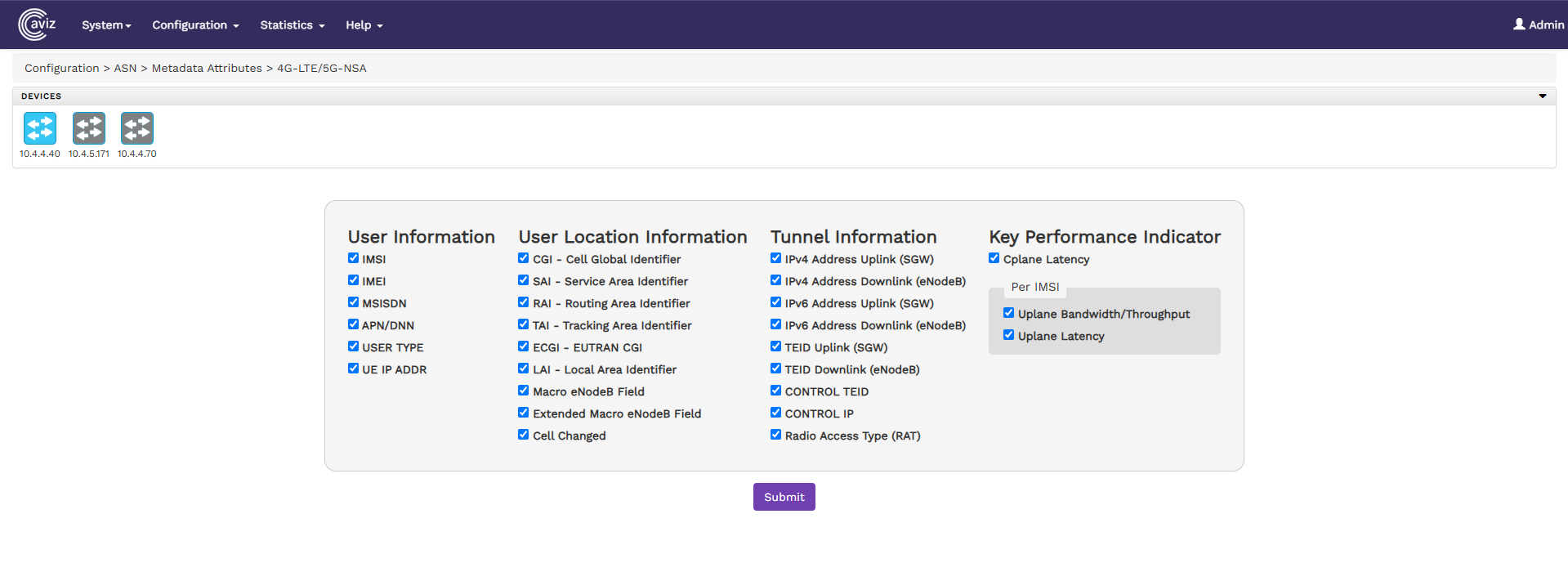The height and width of the screenshot is (563, 1568).
Task: Open the System dropdown menu
Action: pos(106,25)
